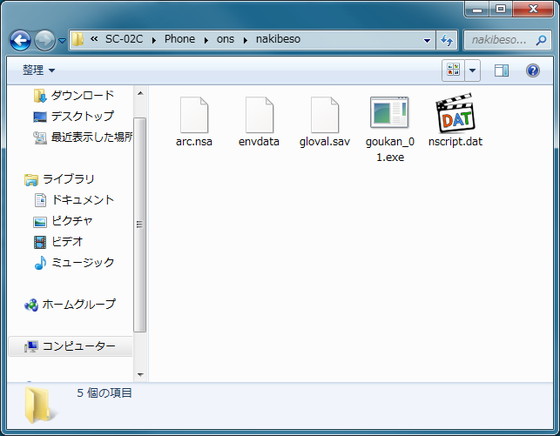Select the envdata file icon
This screenshot has width=560, height=436.
click(x=259, y=115)
